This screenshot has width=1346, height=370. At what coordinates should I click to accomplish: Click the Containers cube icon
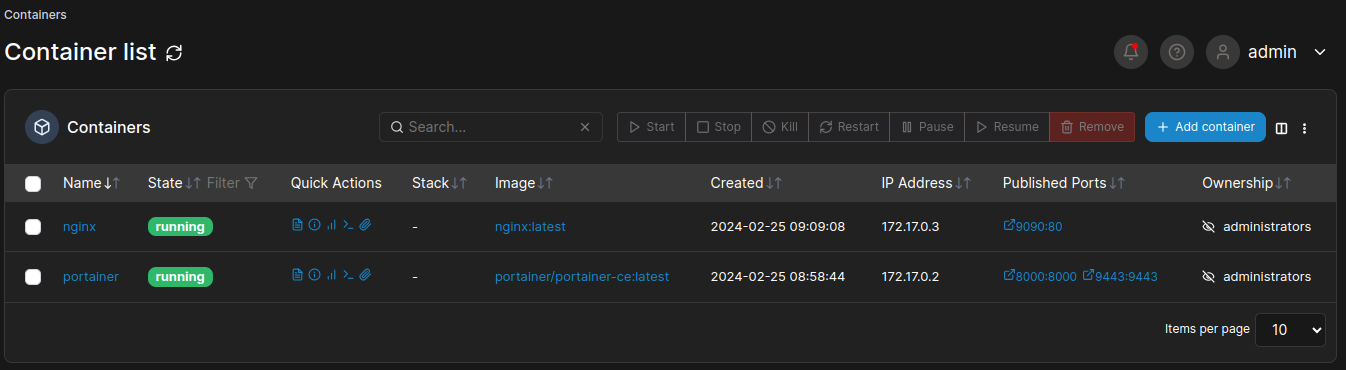42,127
